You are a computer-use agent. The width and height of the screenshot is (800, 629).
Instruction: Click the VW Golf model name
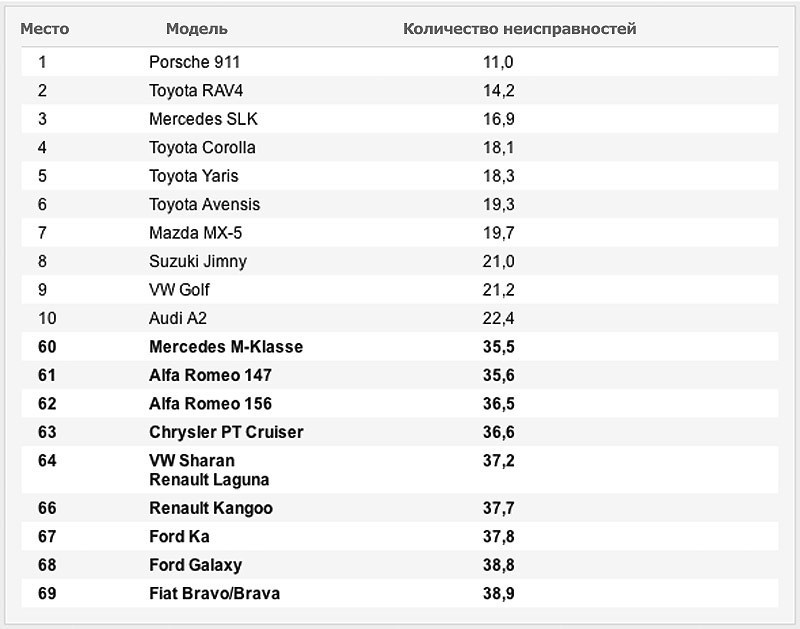[179, 290]
